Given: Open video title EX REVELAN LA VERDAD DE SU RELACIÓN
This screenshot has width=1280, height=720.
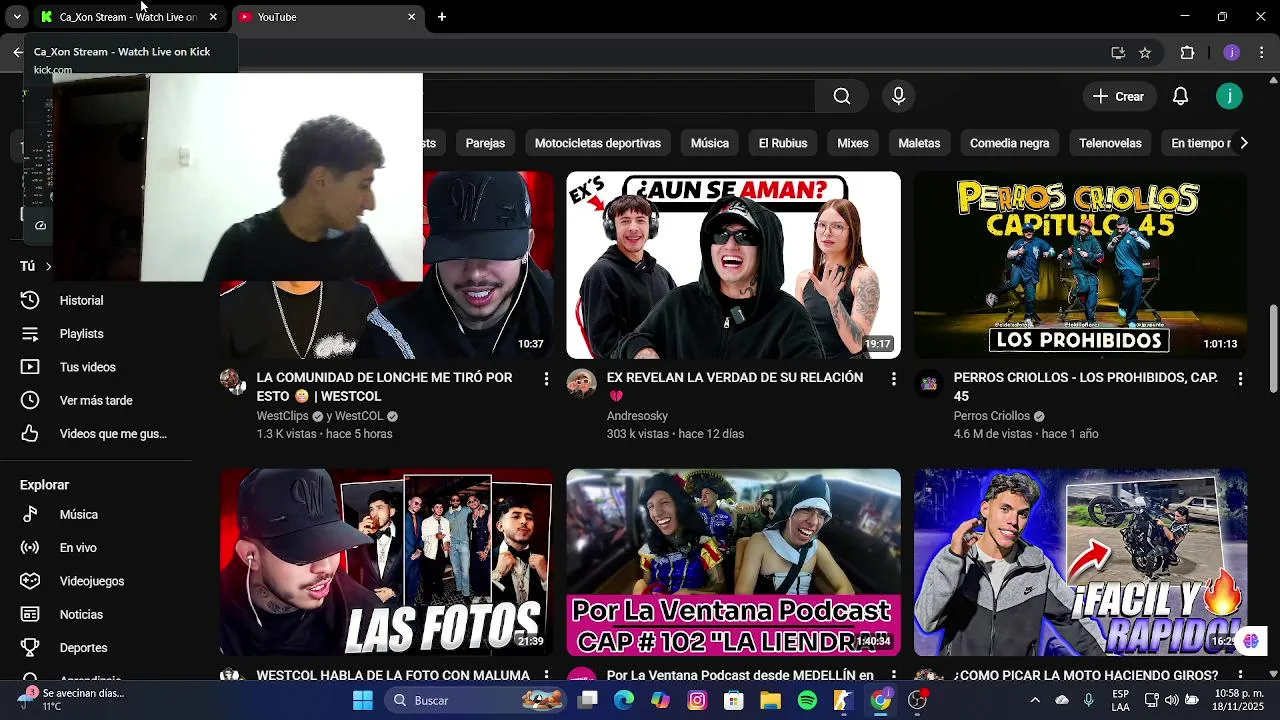Looking at the screenshot, I should (x=735, y=386).
